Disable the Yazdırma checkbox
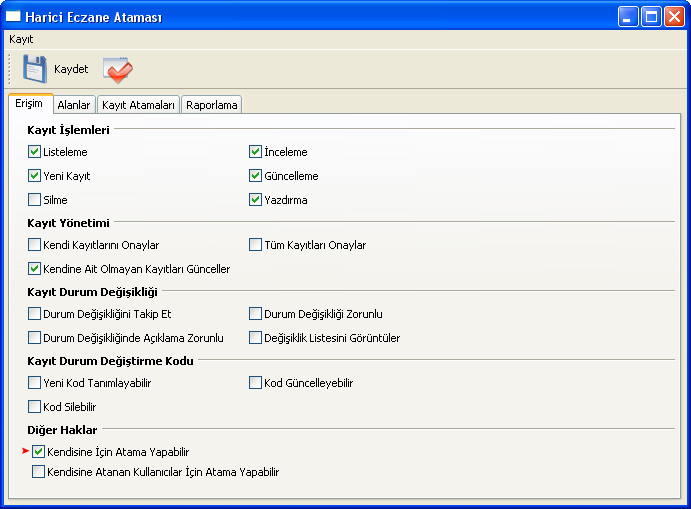Image resolution: width=691 pixels, height=509 pixels. pos(255,200)
